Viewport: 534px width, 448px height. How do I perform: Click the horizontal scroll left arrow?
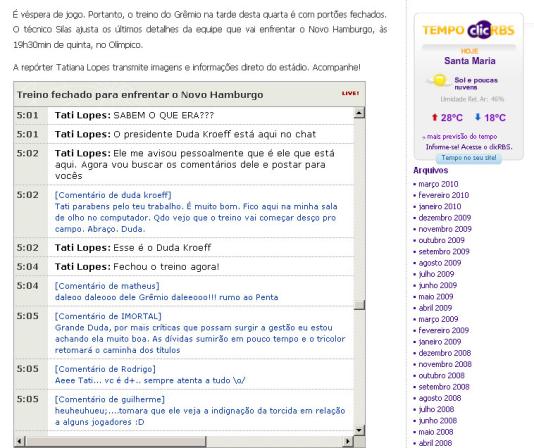(19, 442)
